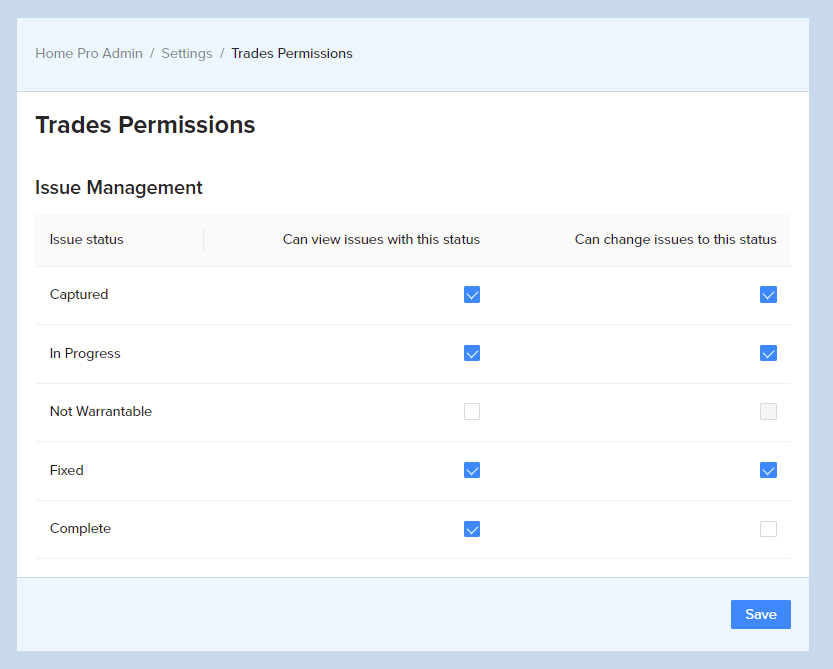
Task: Open the Home Pro Admin breadcrumb link
Action: [89, 53]
